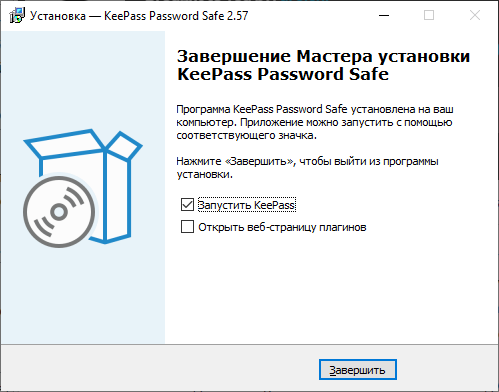Viewport: 499px width, 392px height.
Task: Click the KeePass installer icon in title bar
Action: (x=17, y=15)
